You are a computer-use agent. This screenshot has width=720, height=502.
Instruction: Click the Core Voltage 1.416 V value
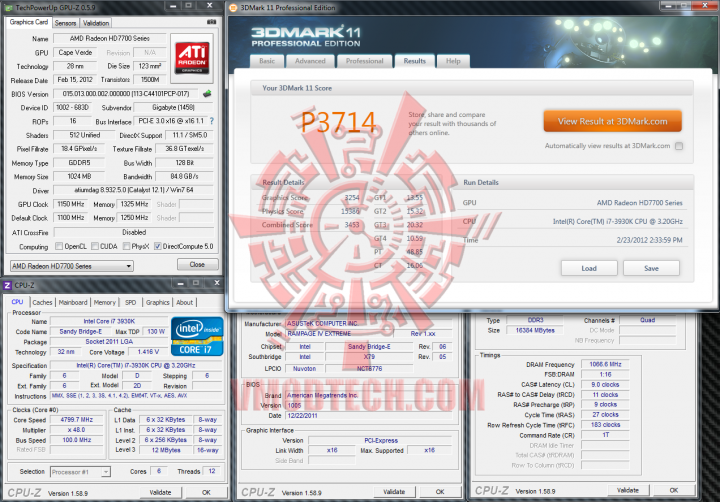148,352
